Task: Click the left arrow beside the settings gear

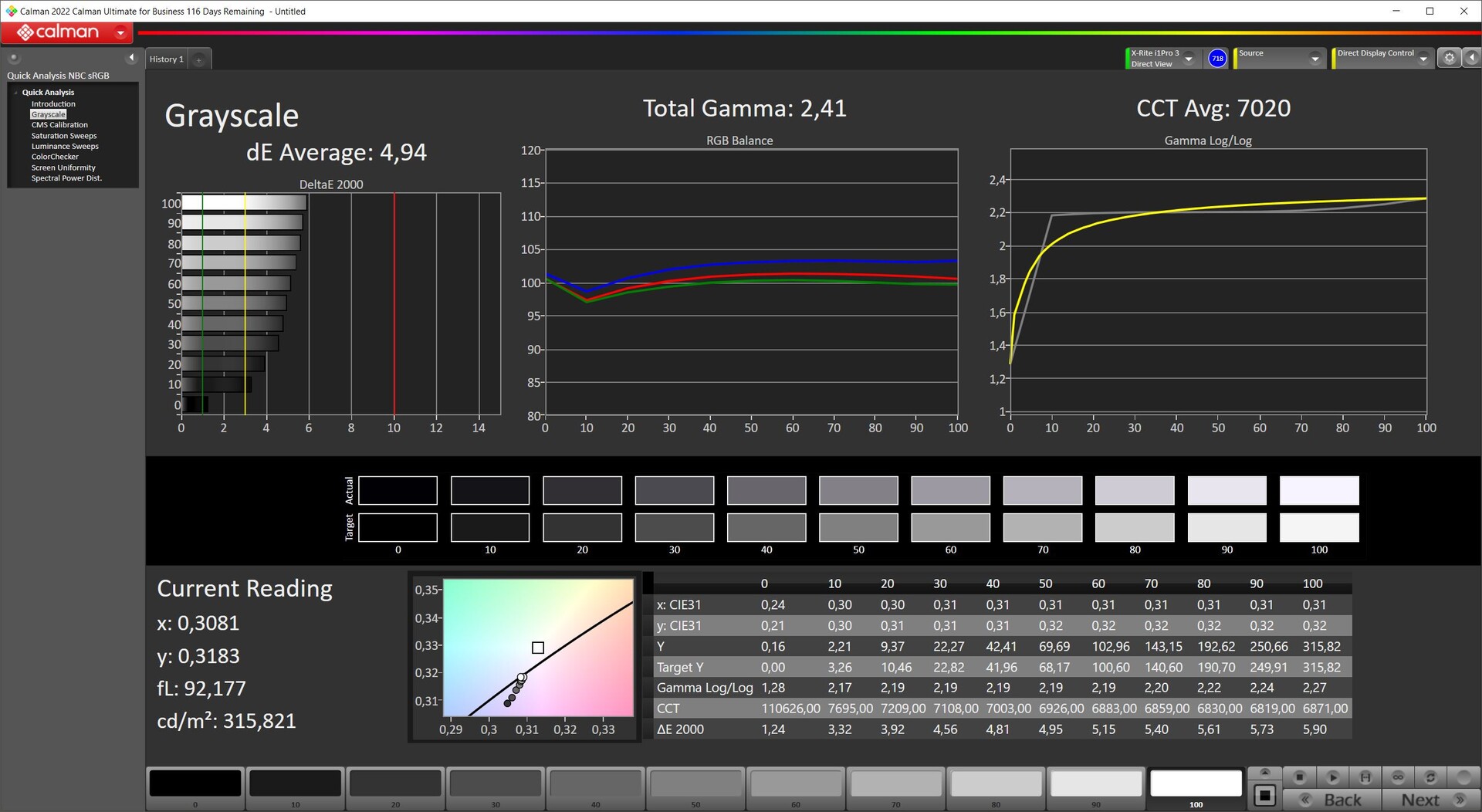Action: click(x=1472, y=58)
